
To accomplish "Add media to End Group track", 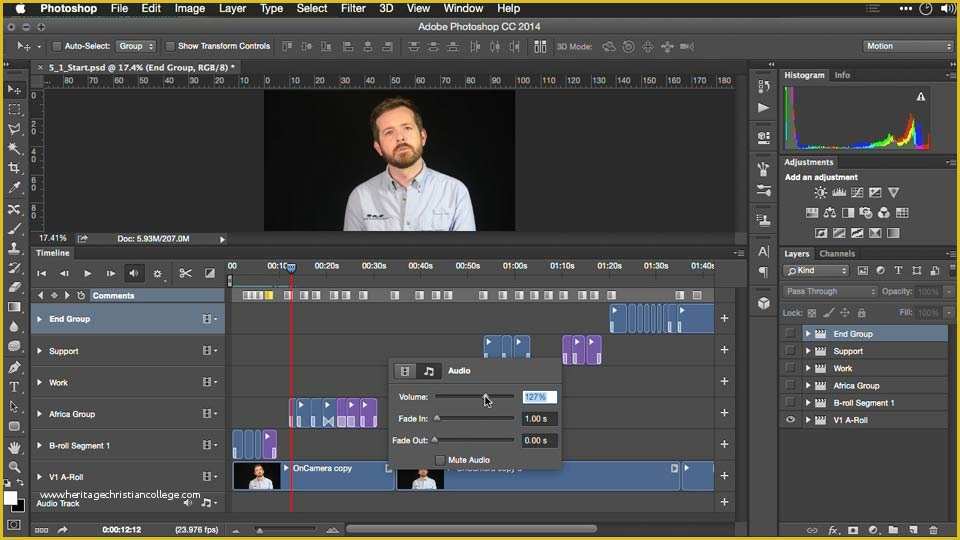I will click(x=724, y=319).
